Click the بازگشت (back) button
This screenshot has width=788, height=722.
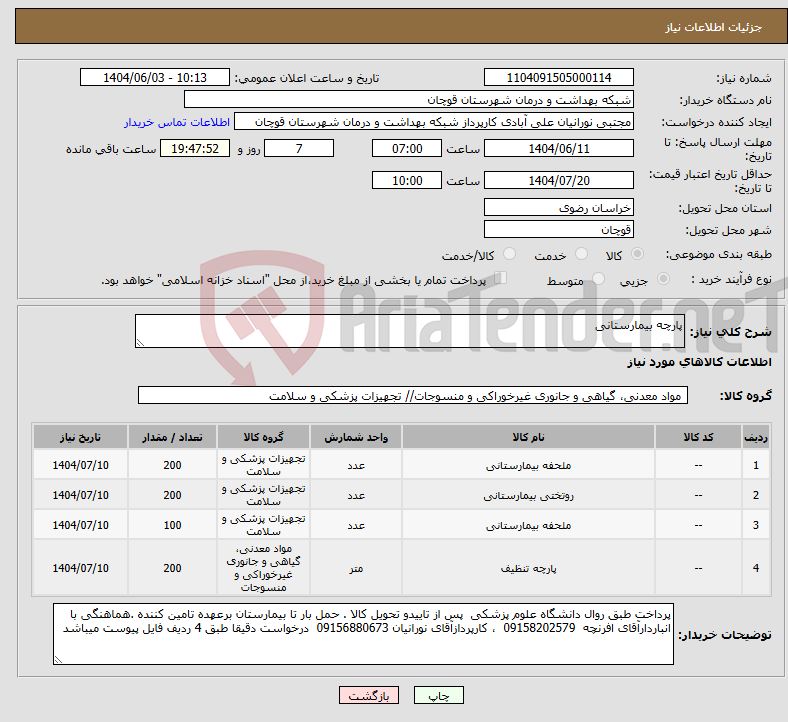[369, 695]
